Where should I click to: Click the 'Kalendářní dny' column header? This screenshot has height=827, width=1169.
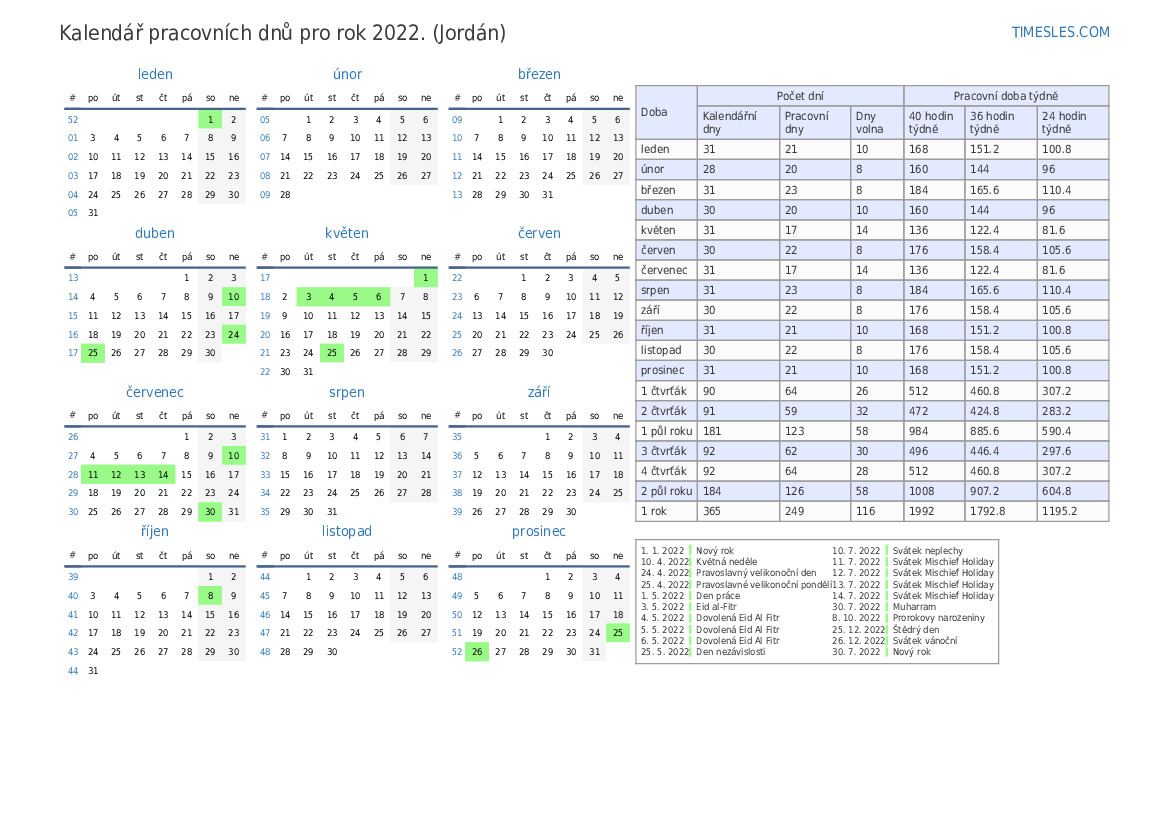[738, 122]
